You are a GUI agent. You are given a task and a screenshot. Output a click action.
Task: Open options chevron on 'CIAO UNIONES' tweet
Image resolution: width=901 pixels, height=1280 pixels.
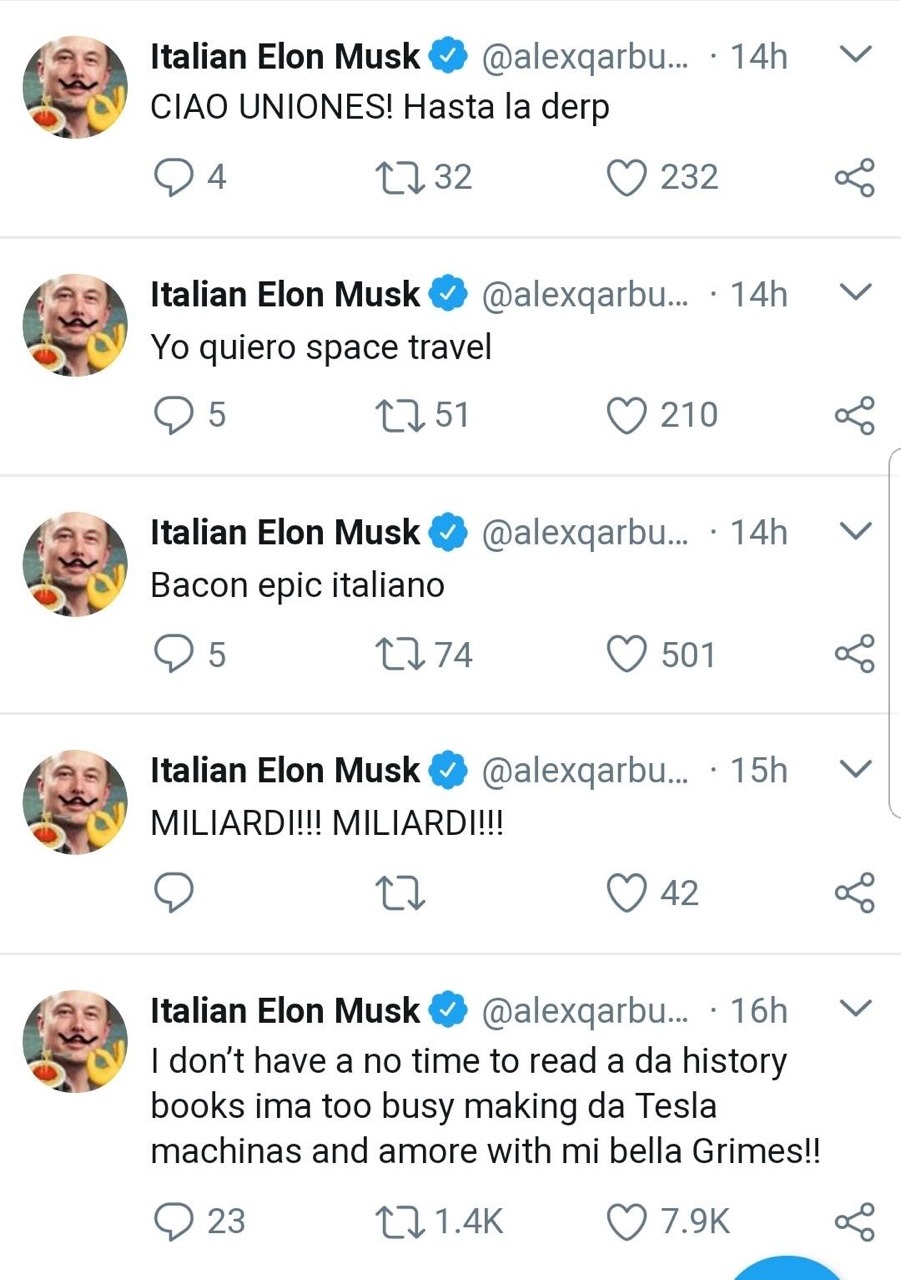[856, 54]
